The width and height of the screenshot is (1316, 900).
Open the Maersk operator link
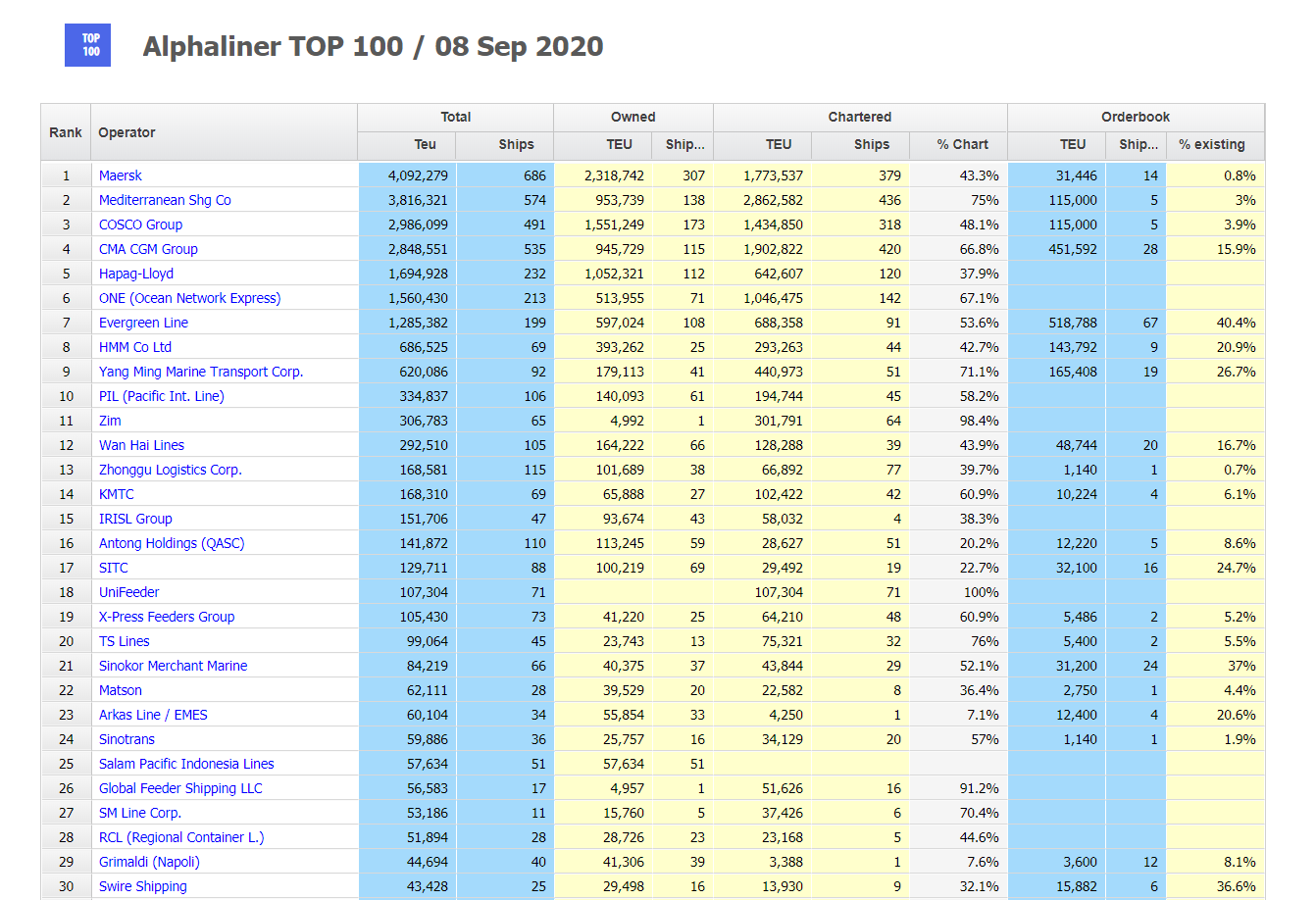pos(120,175)
